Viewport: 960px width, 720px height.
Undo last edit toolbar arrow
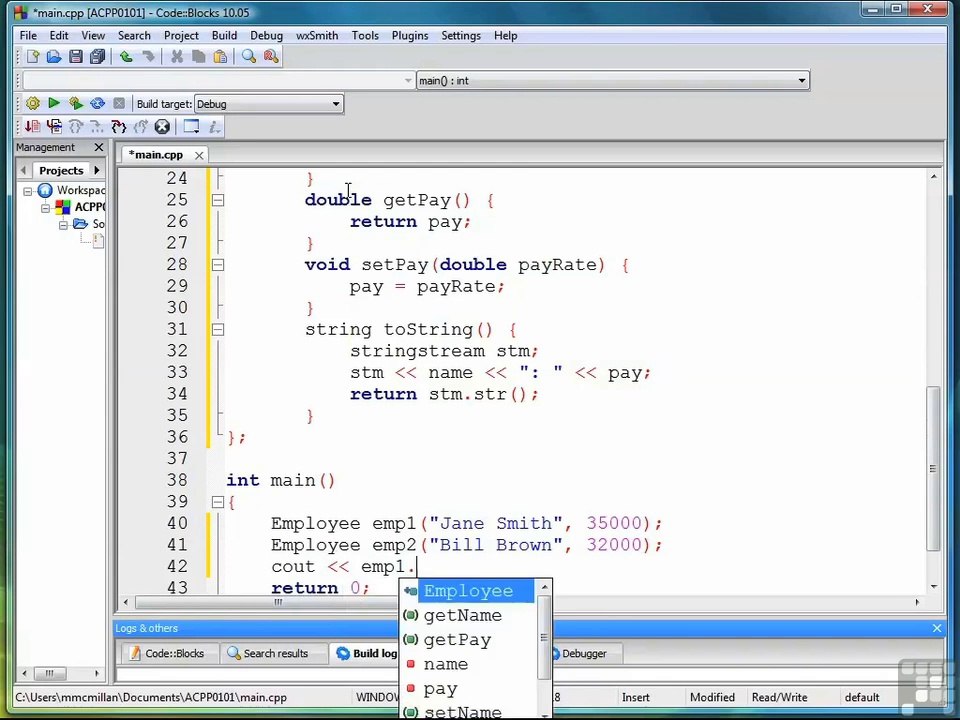click(x=126, y=57)
